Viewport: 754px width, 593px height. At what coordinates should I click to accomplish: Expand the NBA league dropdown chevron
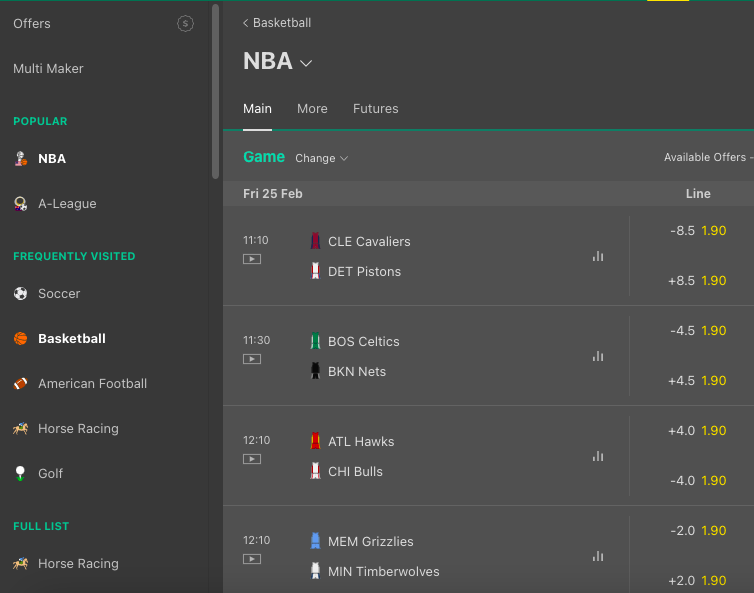306,63
